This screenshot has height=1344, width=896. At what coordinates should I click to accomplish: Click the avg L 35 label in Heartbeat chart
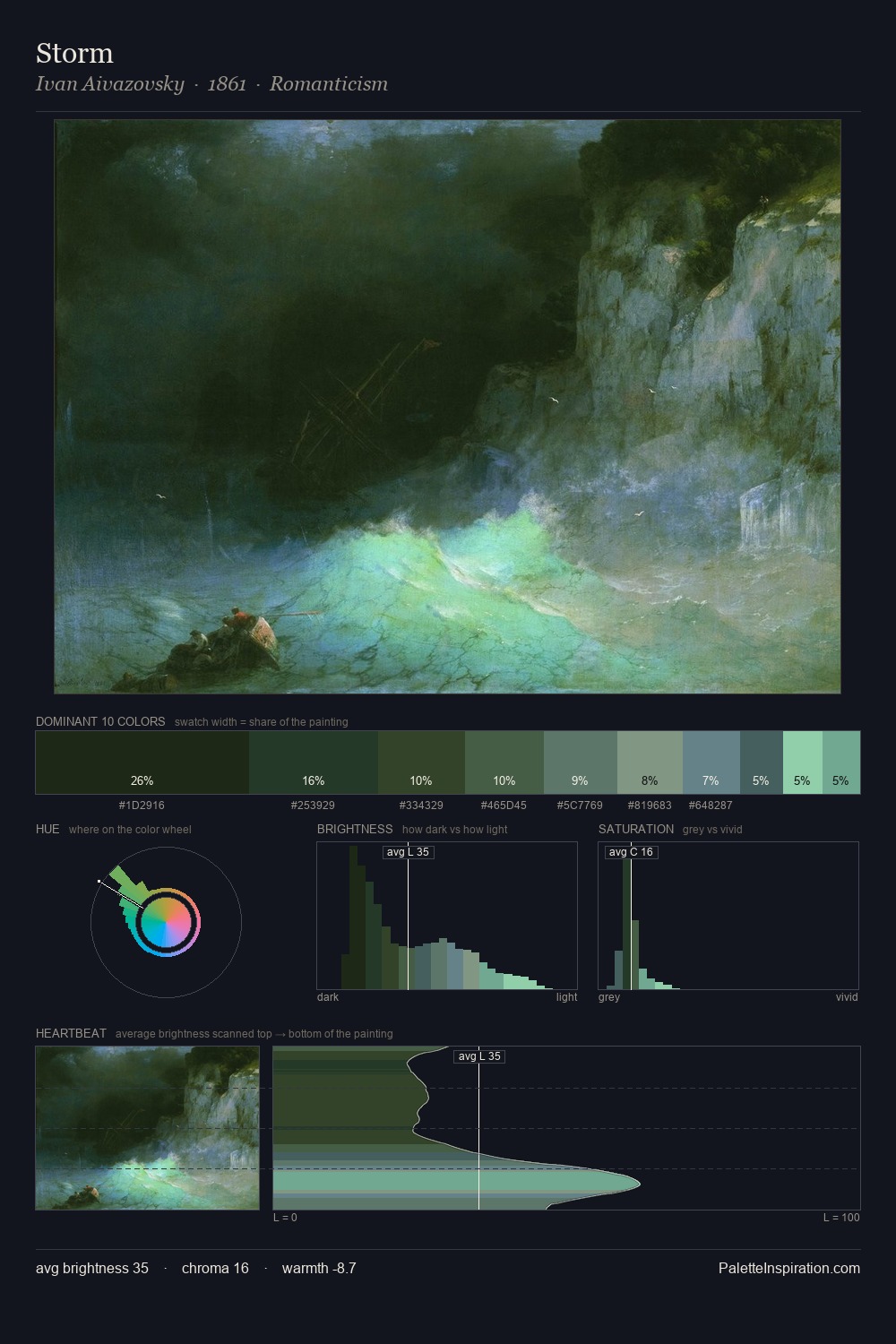(479, 1056)
